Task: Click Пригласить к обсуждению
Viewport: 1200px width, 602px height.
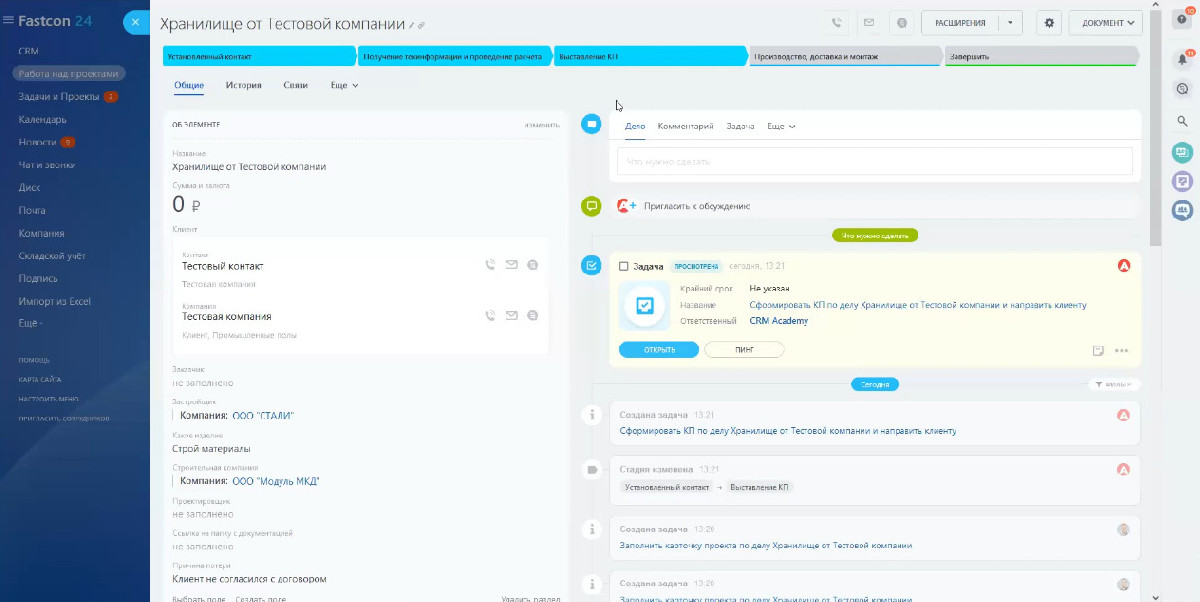Action: [697, 206]
